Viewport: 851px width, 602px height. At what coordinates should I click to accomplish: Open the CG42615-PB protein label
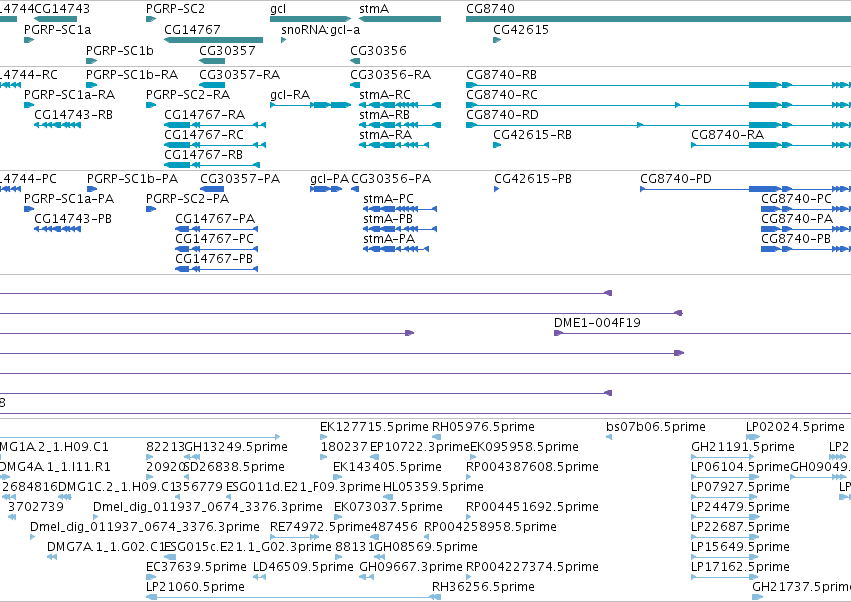pos(533,179)
